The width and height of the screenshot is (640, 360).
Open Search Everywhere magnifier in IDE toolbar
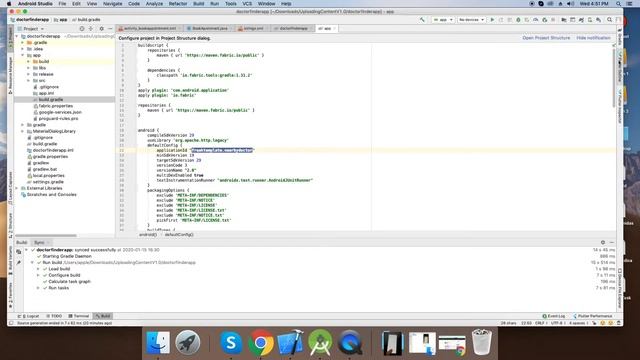[609, 20]
